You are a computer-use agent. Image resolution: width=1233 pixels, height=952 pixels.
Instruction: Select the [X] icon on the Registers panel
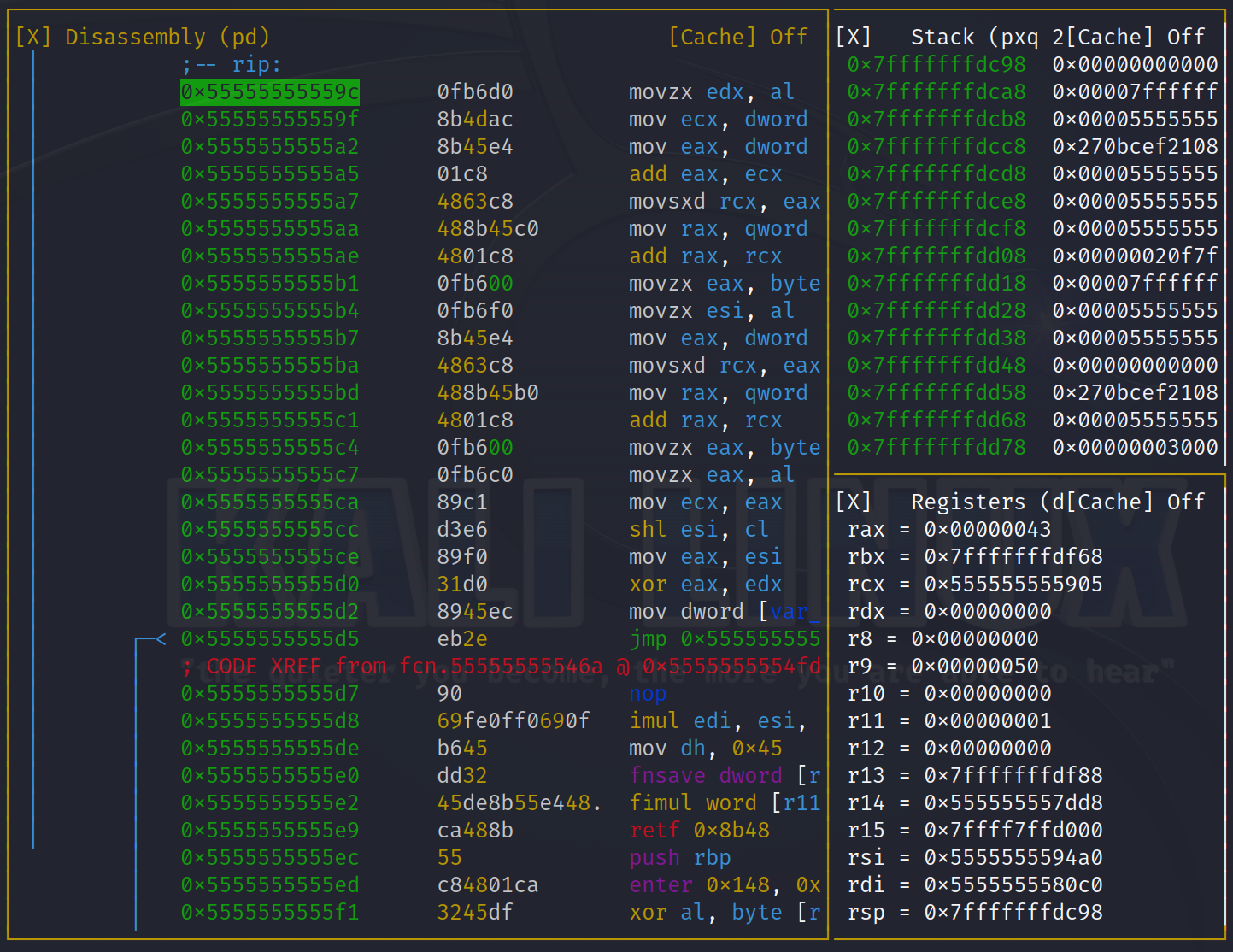[854, 502]
